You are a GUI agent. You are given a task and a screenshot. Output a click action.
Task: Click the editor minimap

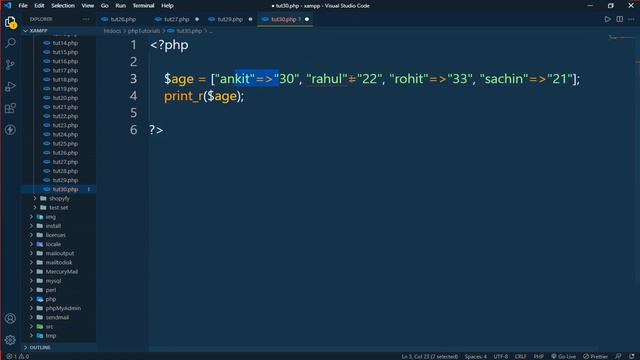click(621, 38)
